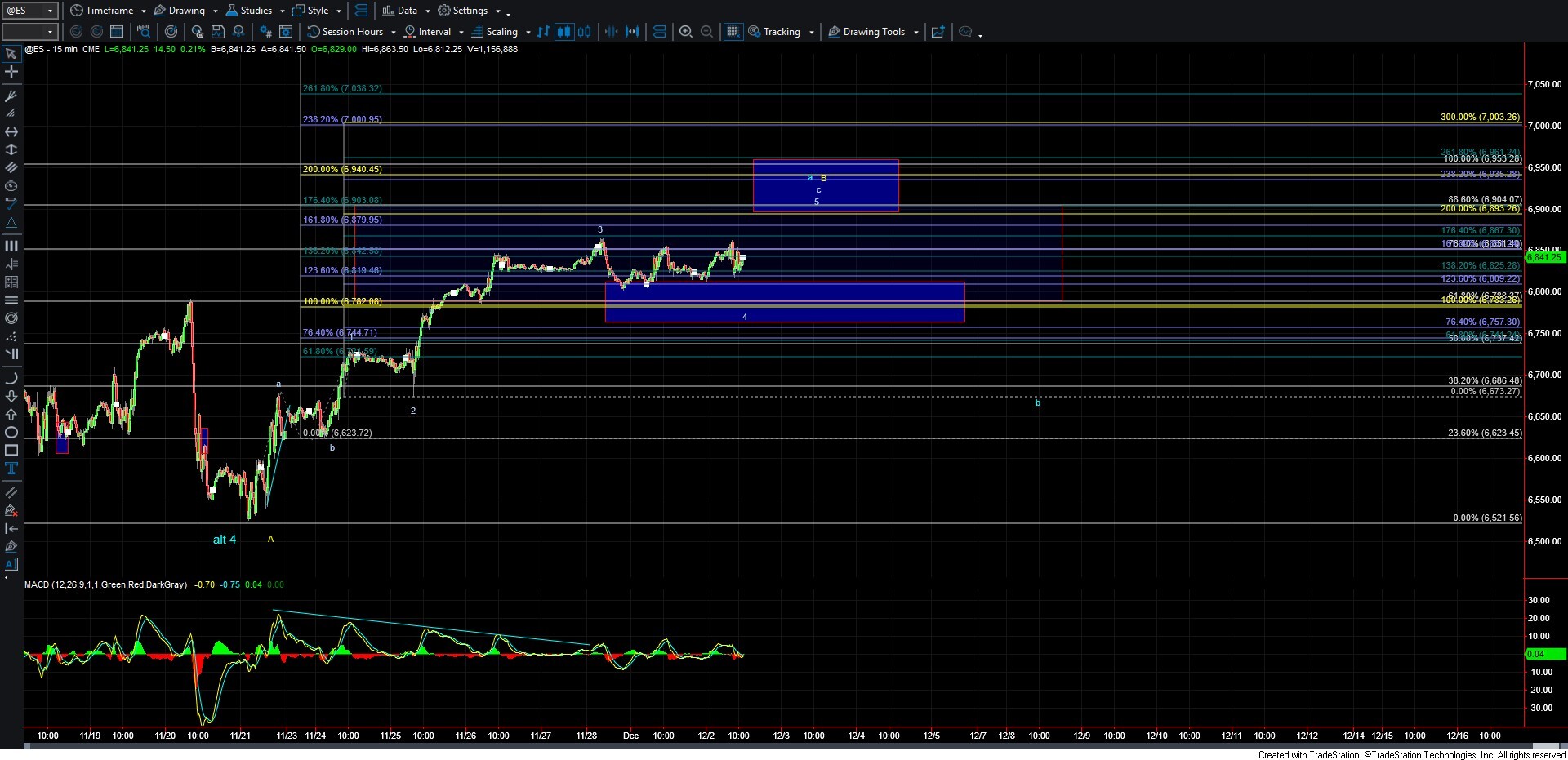Screen dimensions: 1568x760
Task: Select the ellipse drawing tool
Action: (11, 433)
